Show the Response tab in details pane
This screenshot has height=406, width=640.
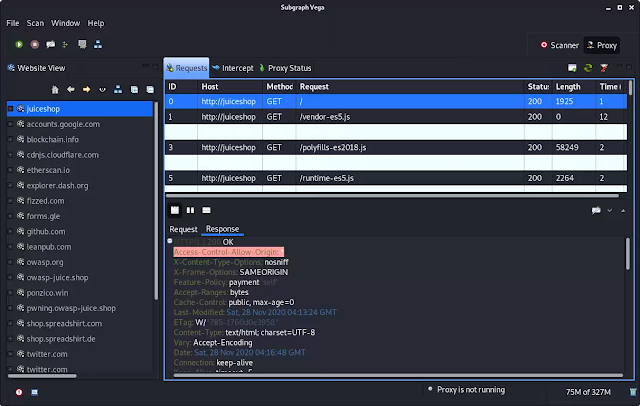222,229
